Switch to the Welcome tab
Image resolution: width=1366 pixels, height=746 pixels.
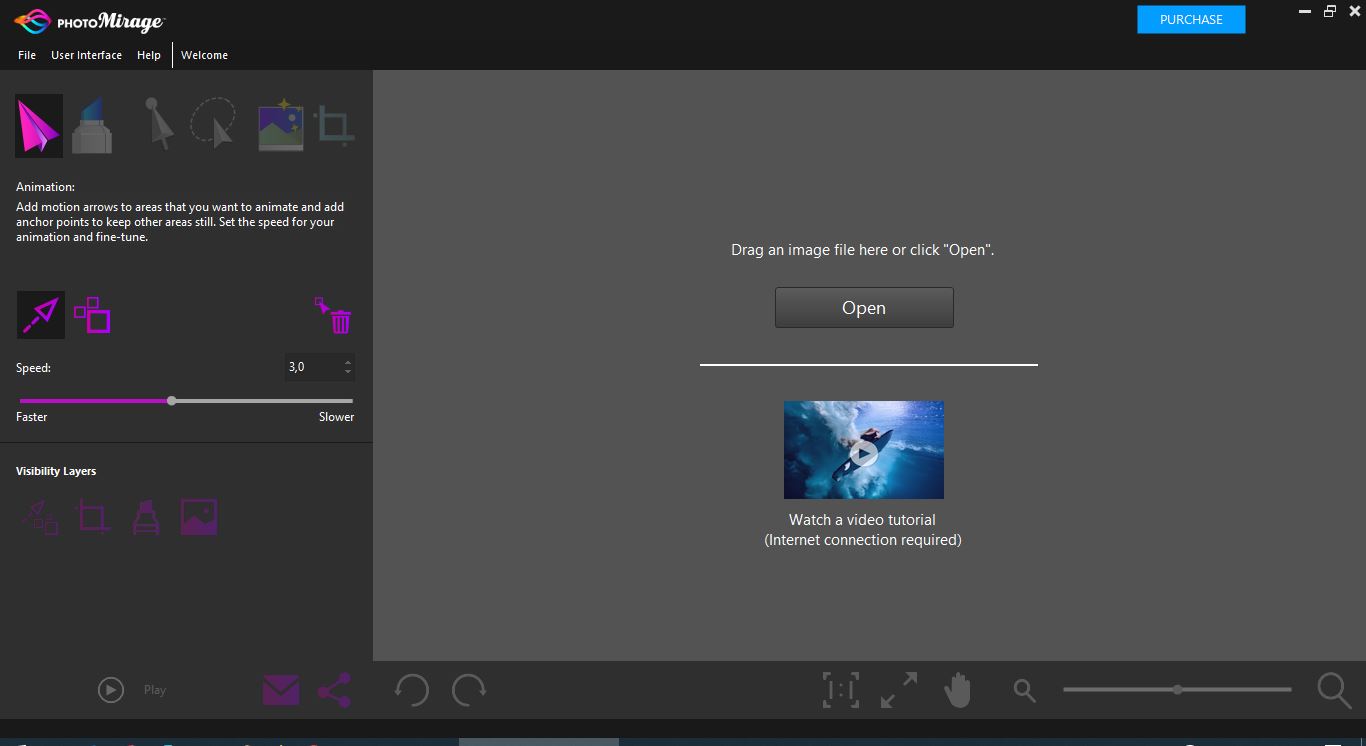pos(205,55)
